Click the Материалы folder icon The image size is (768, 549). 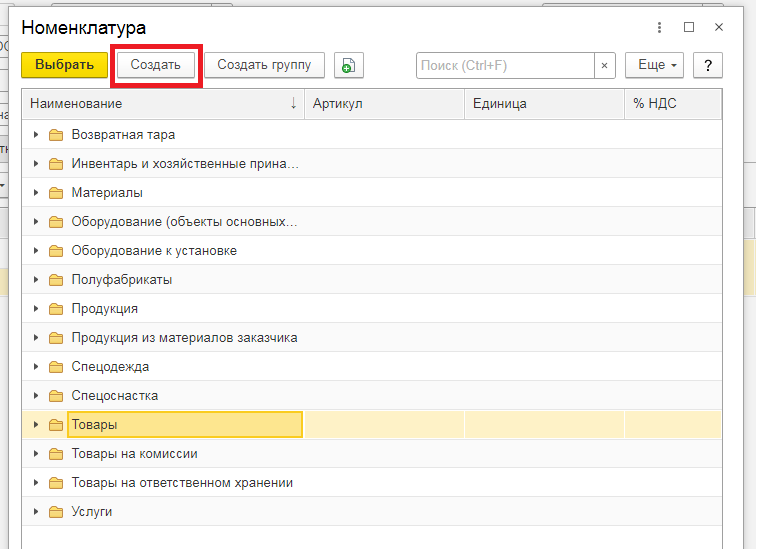pyautogui.click(x=56, y=192)
